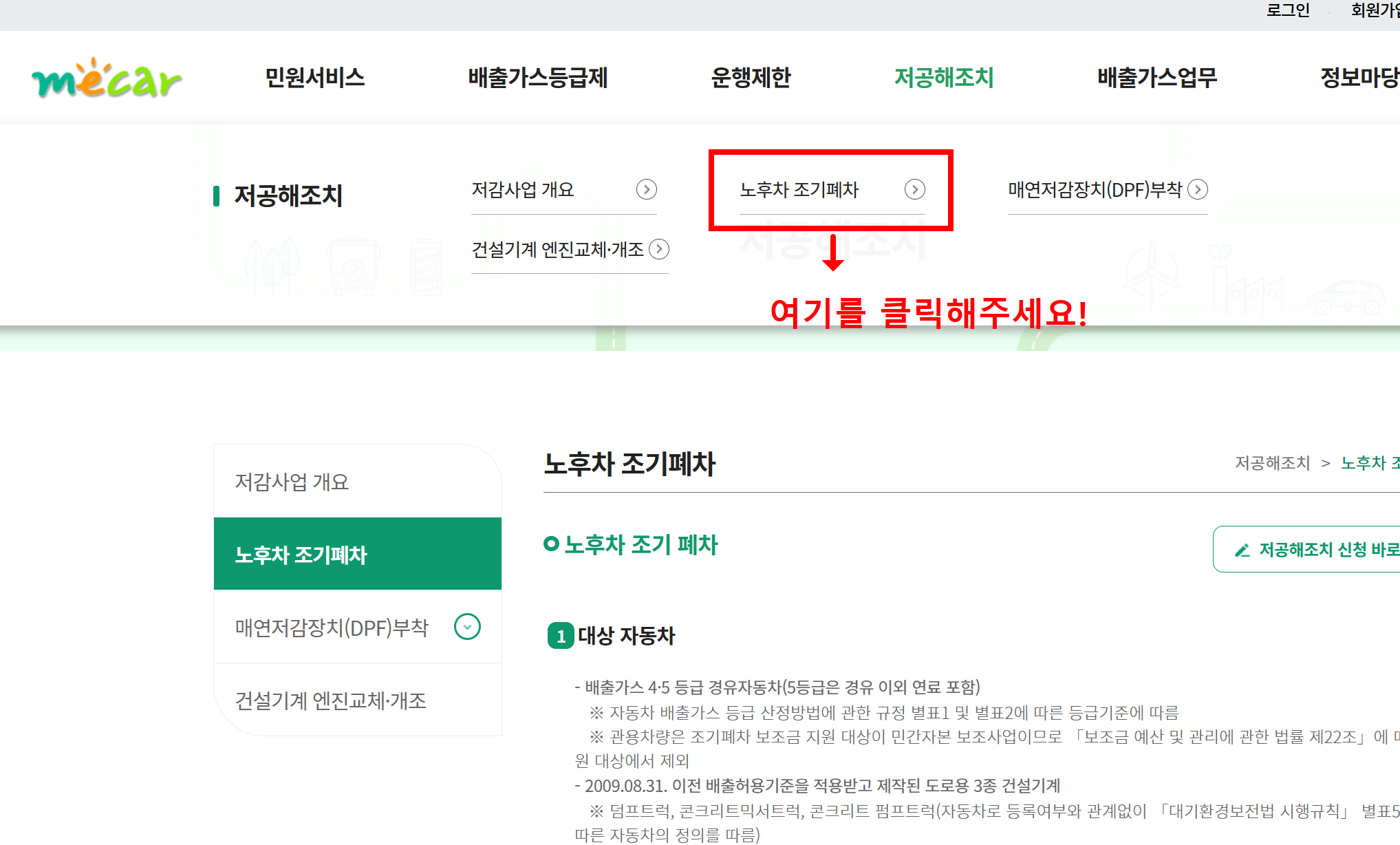Click 회원가입 link at top

1375,10
